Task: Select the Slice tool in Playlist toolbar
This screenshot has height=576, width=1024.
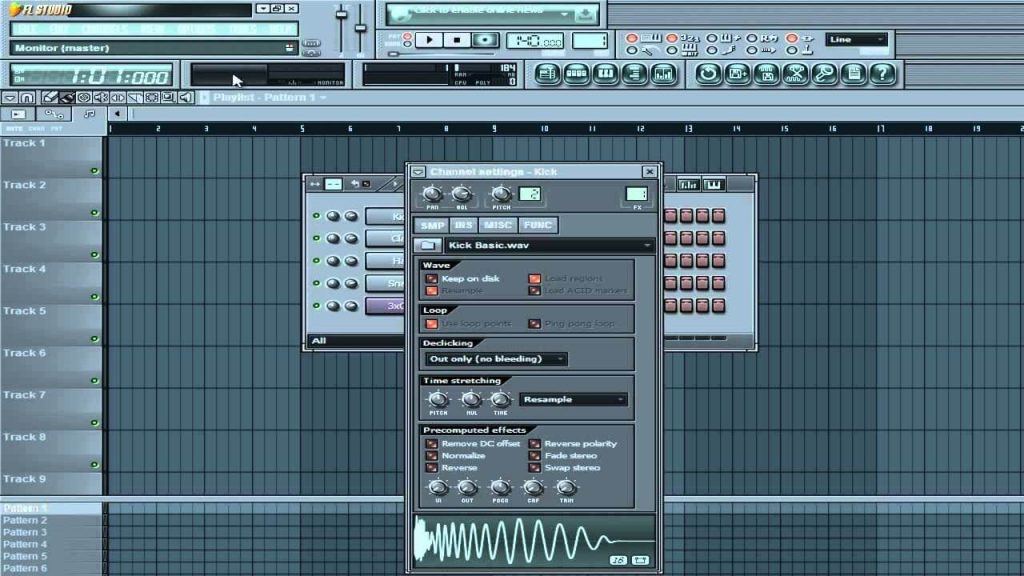Action: point(135,97)
